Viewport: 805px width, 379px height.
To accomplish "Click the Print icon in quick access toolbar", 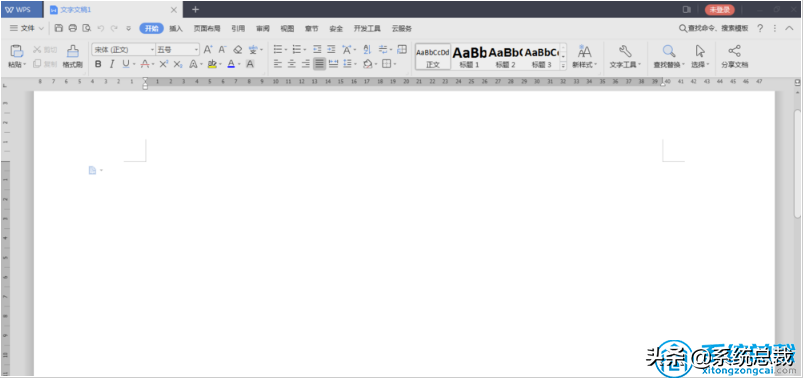I will 72,28.
